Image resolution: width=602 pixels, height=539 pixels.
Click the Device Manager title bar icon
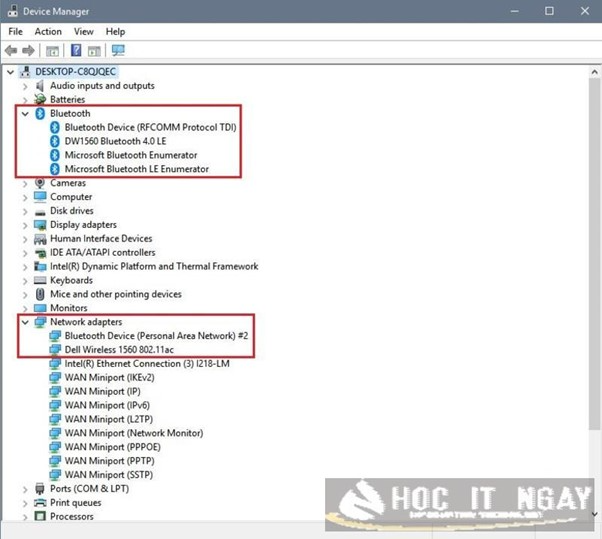point(13,11)
